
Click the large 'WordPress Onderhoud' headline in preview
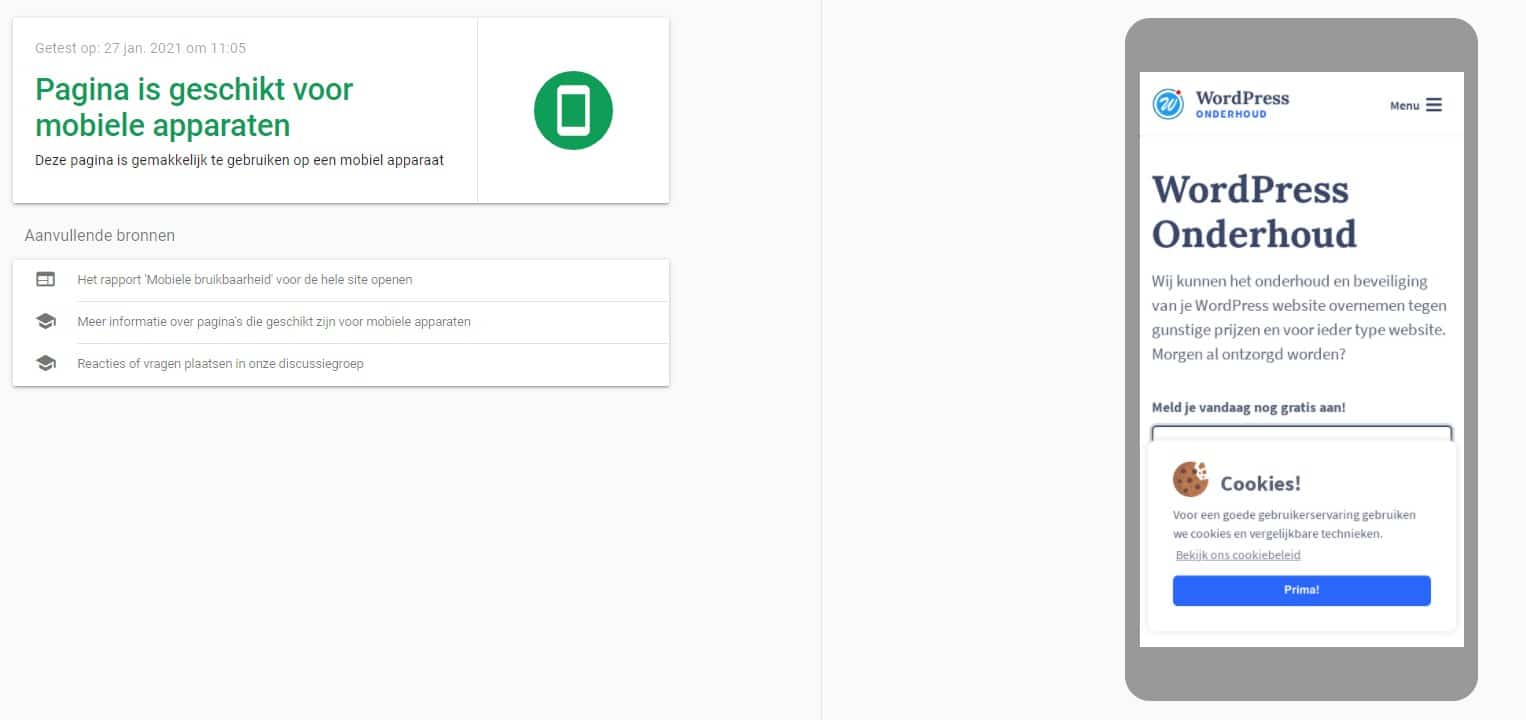(x=1254, y=211)
